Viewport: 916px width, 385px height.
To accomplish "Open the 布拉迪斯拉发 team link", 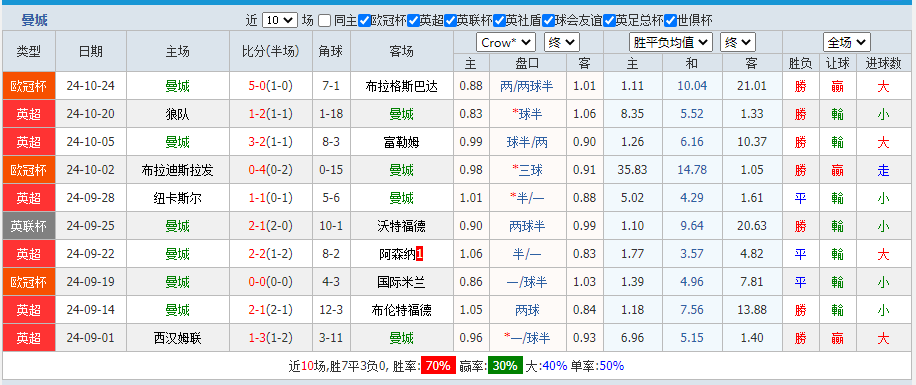I will tap(178, 170).
